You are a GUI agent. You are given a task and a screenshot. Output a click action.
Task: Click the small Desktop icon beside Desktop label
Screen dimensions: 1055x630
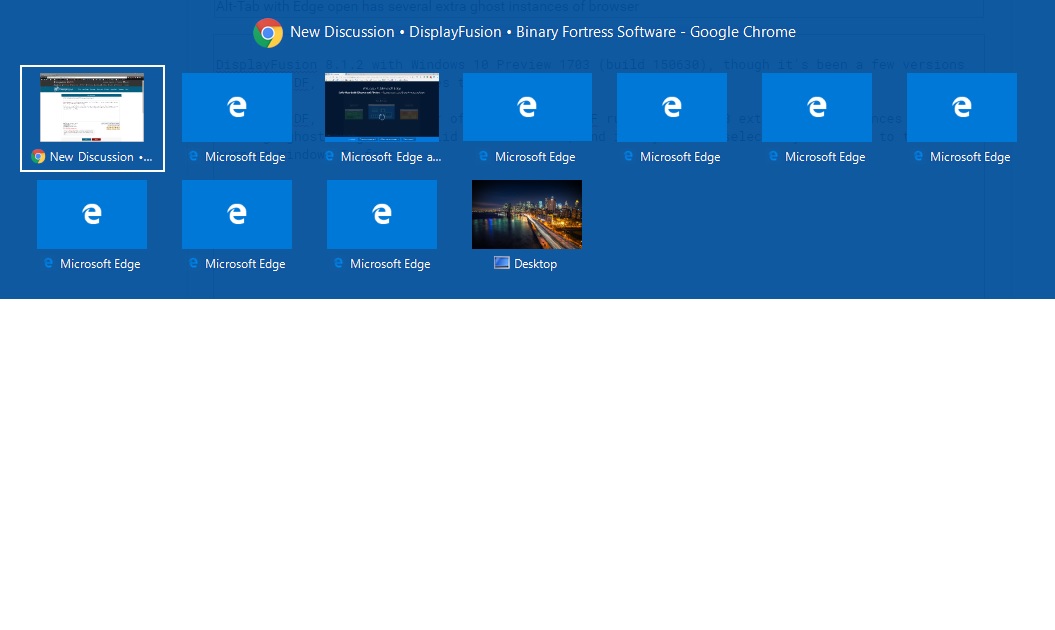pos(502,263)
